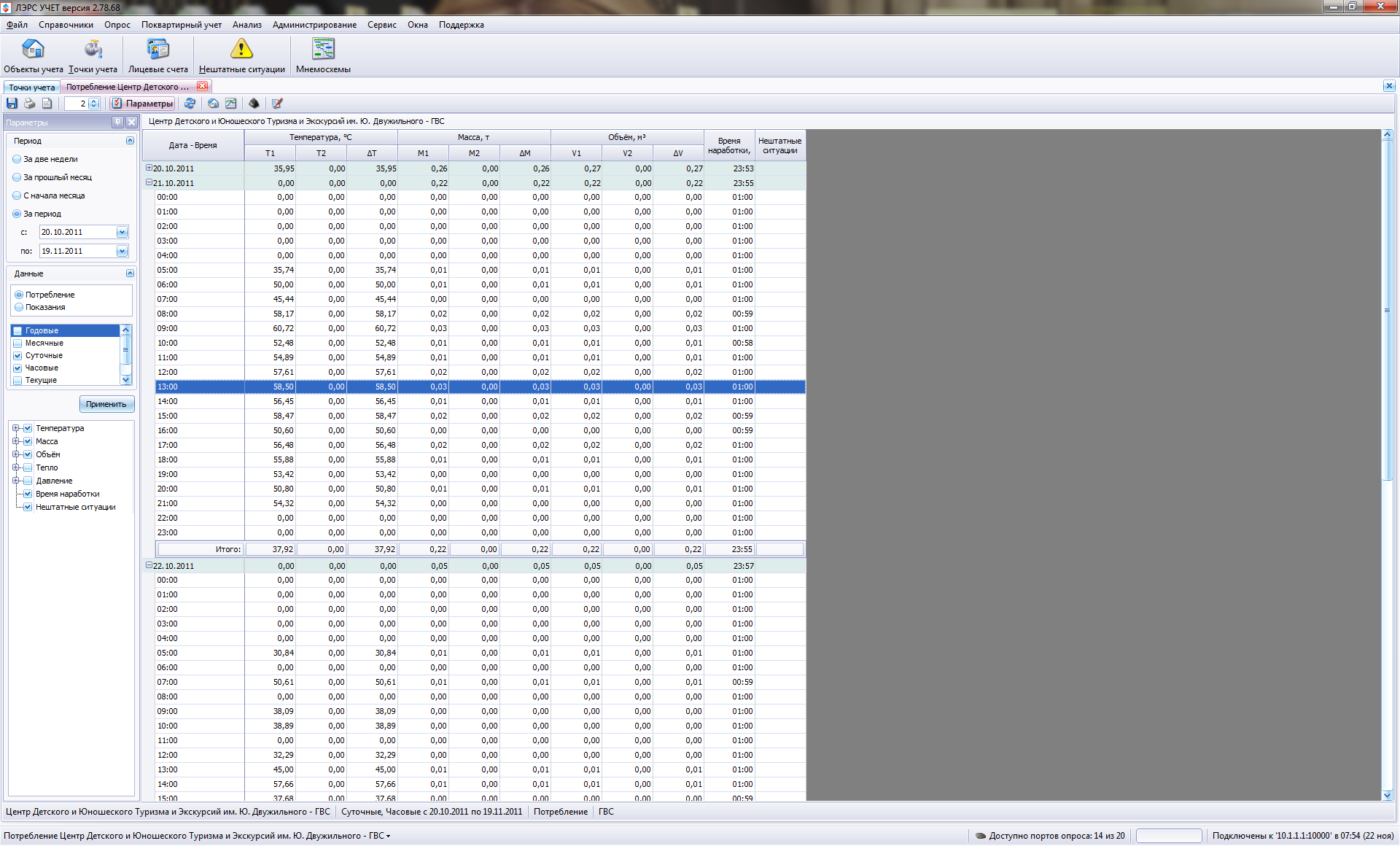Click the save floppy disk icon
The height and width of the screenshot is (846, 1400).
(x=12, y=104)
